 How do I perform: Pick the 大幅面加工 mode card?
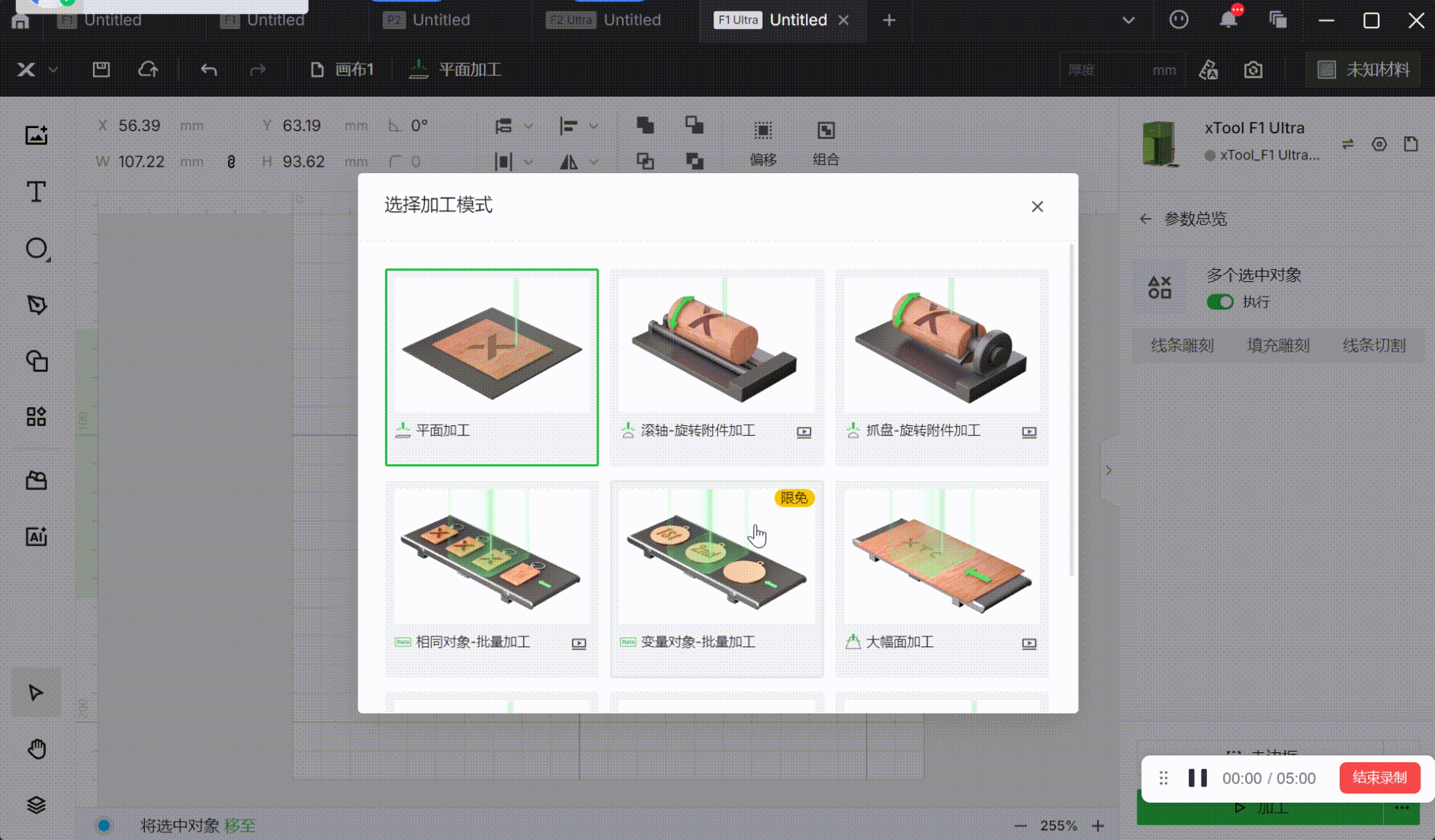point(942,579)
